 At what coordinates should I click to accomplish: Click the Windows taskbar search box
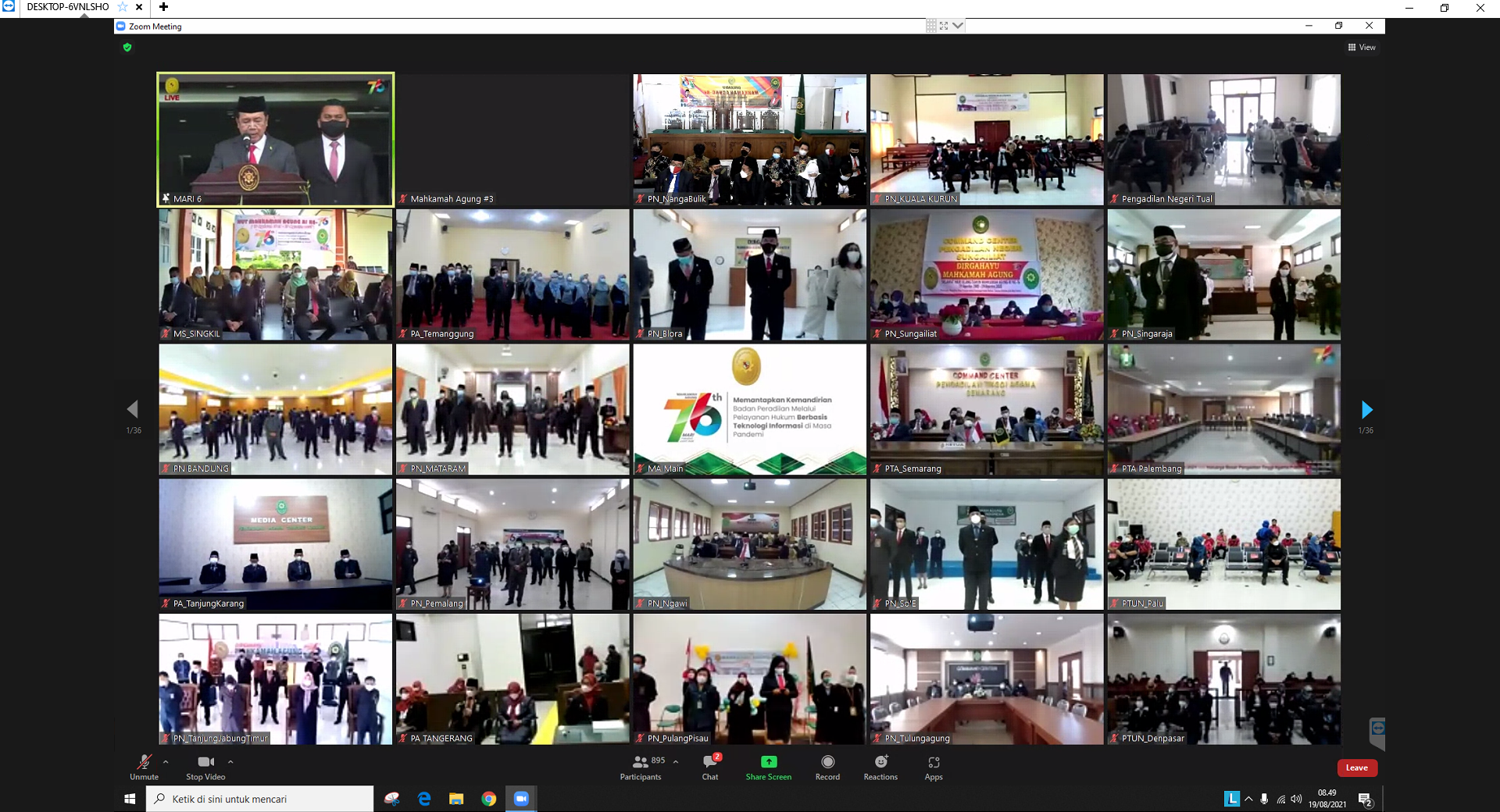coord(262,799)
